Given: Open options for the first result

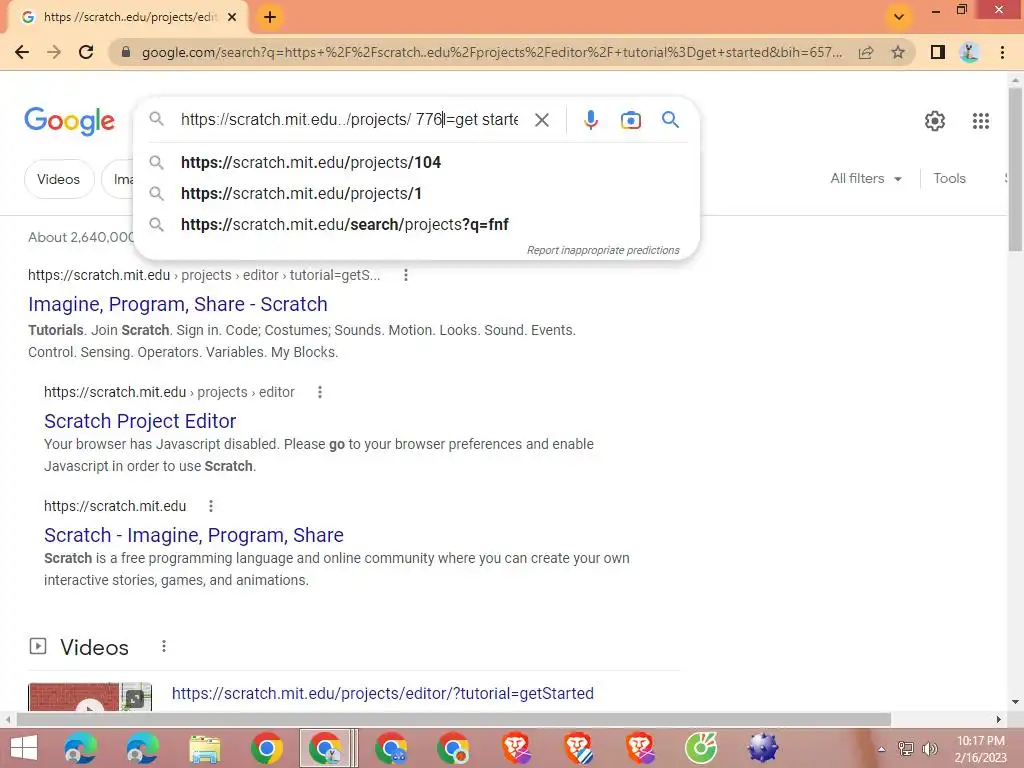Looking at the screenshot, I should pyautogui.click(x=406, y=275).
